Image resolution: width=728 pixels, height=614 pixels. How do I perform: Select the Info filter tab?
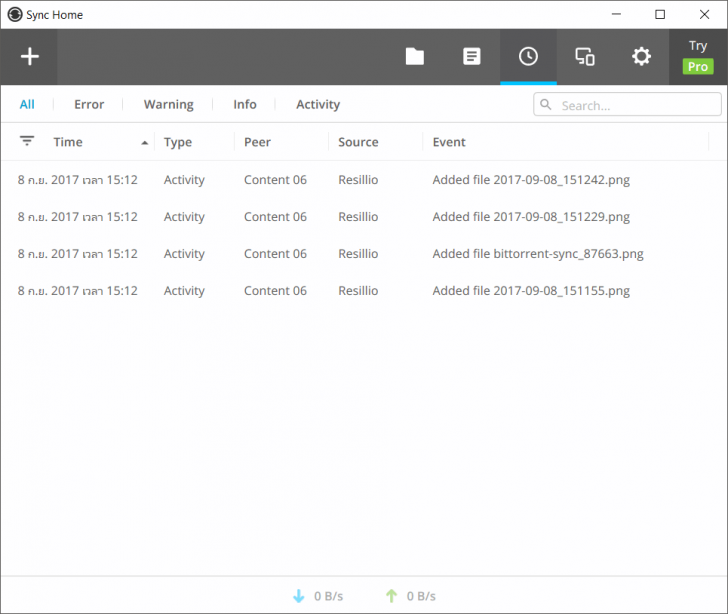pos(245,104)
